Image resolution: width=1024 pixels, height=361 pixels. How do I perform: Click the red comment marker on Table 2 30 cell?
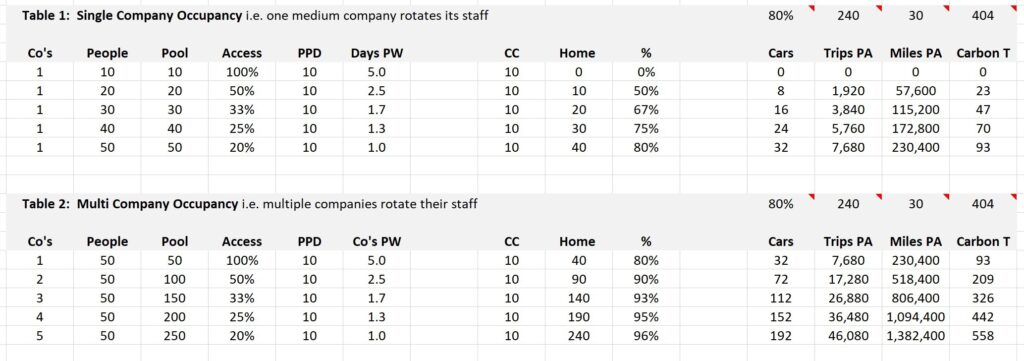point(946,196)
